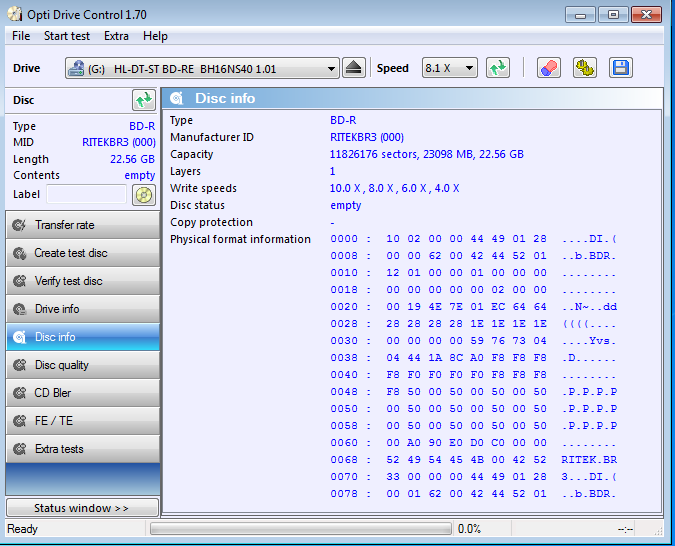Click the eraser icon to erase disc

click(549, 68)
